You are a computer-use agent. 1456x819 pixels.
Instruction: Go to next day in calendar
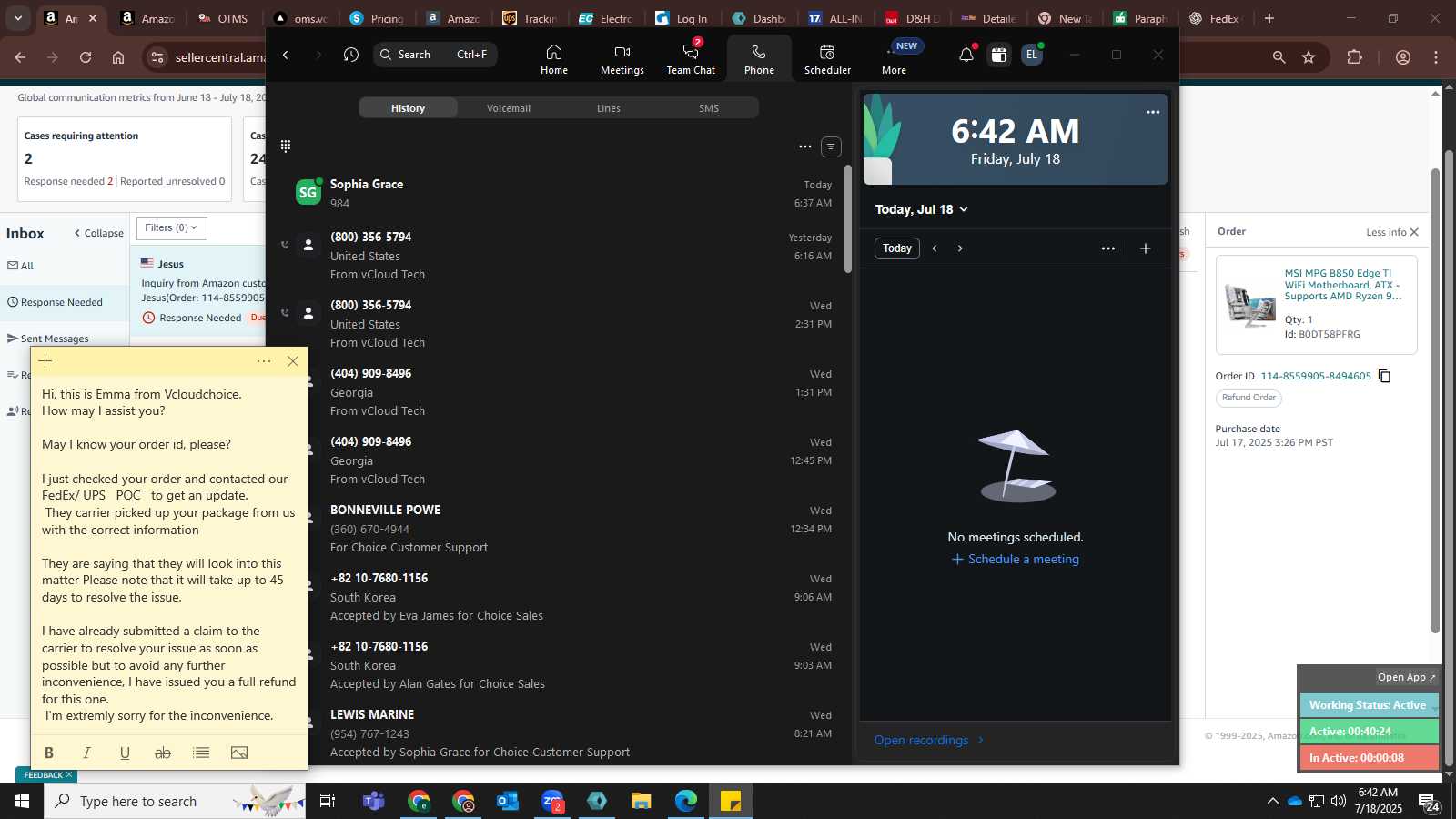[x=960, y=248]
